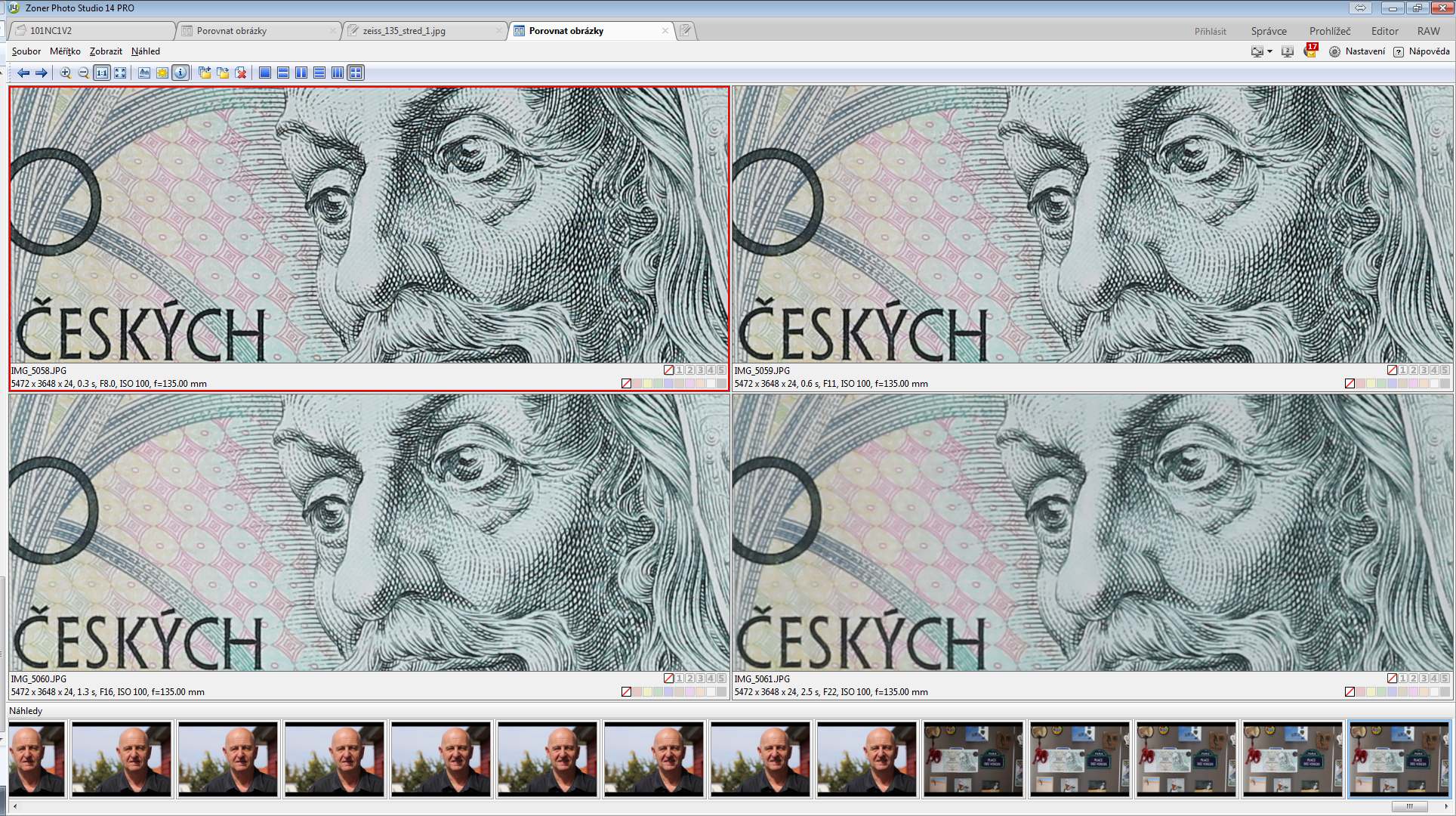The height and width of the screenshot is (816, 1456).
Task: Switch to the zeiss_135_stred_1.jpg tab
Action: point(404,31)
